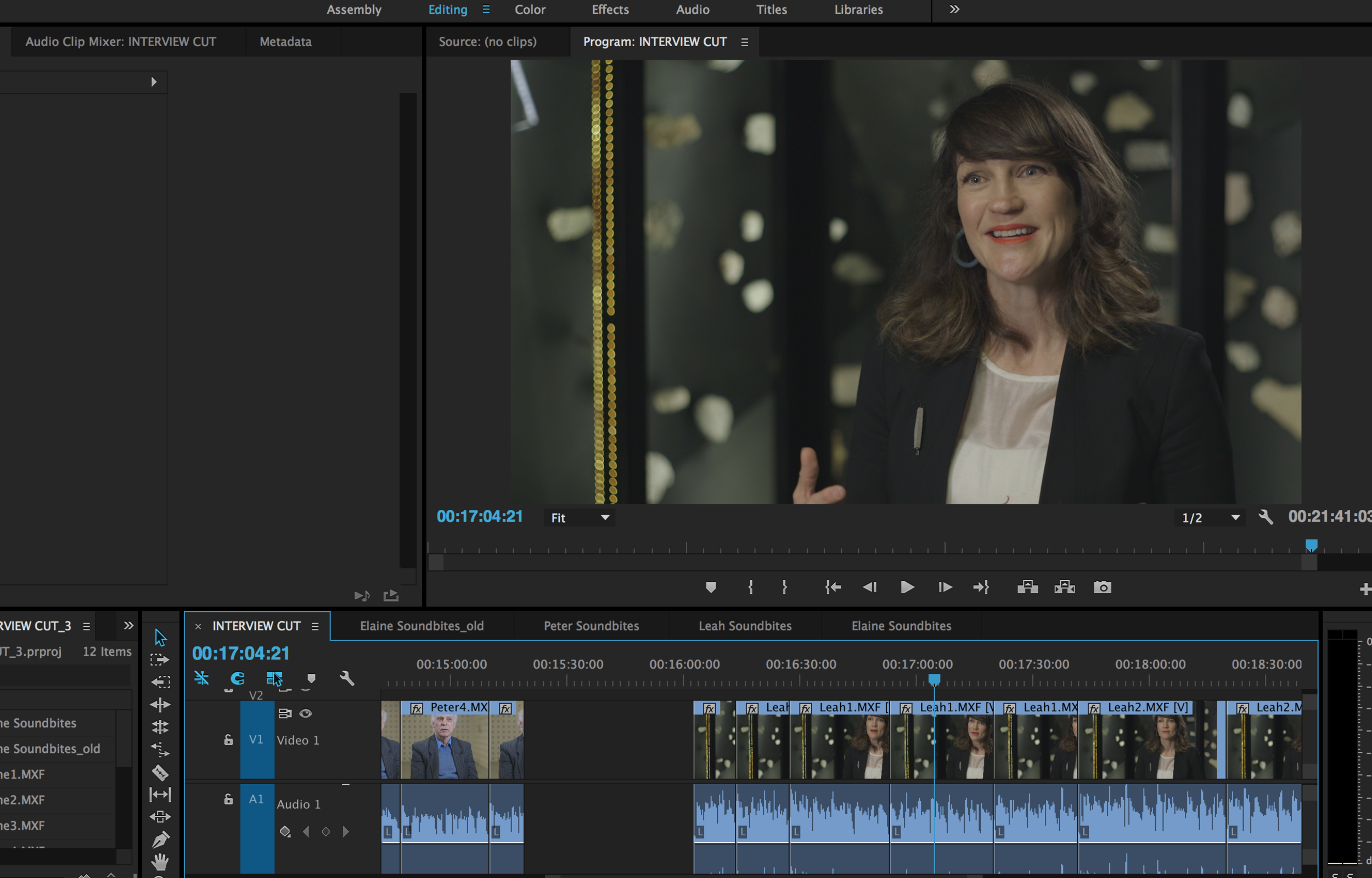The height and width of the screenshot is (878, 1372).
Task: Toggle timeline Snap magnet
Action: click(x=237, y=678)
